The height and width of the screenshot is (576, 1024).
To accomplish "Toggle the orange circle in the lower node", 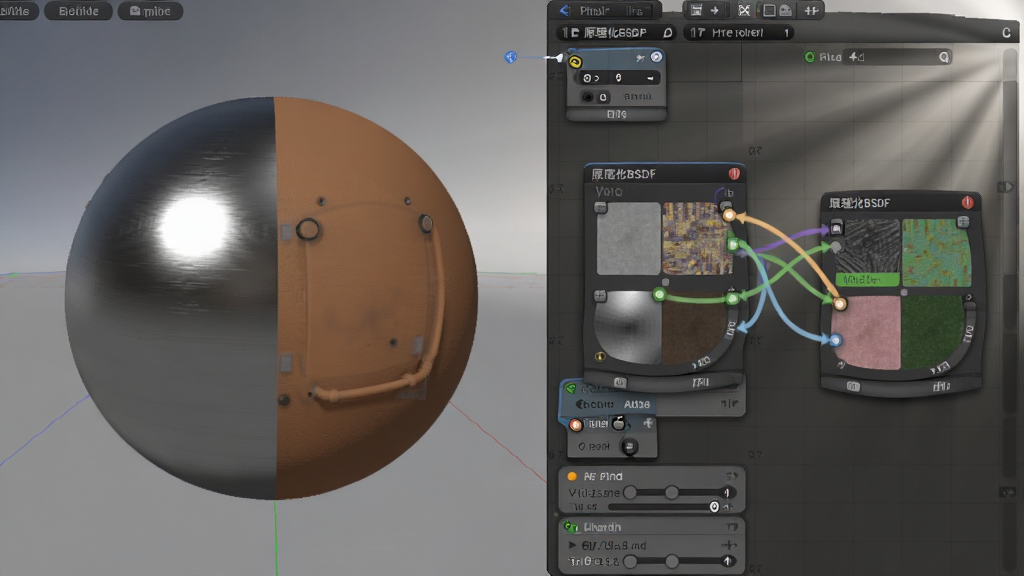I will coord(575,425).
